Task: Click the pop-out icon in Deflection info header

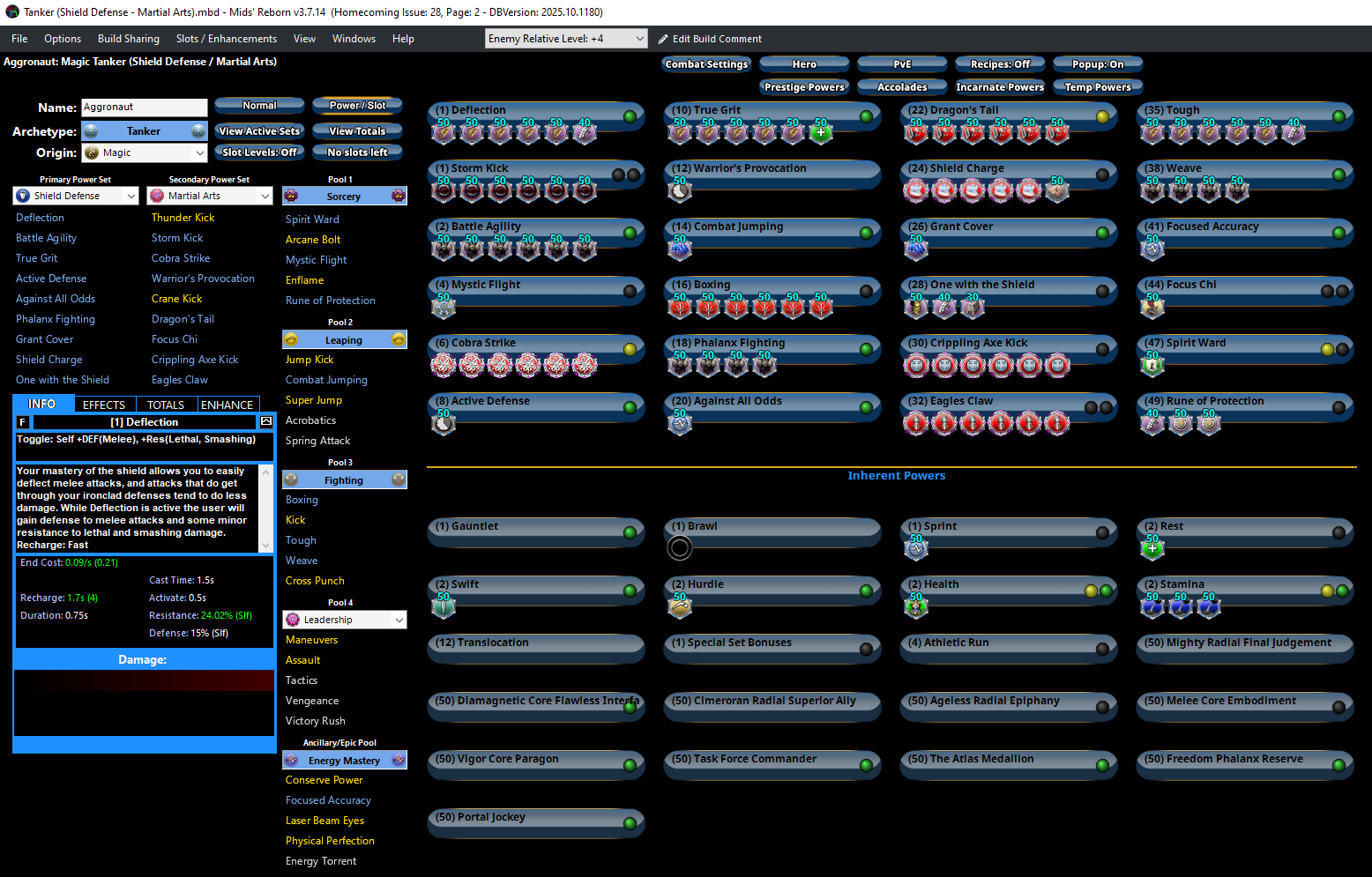Action: pos(265,422)
